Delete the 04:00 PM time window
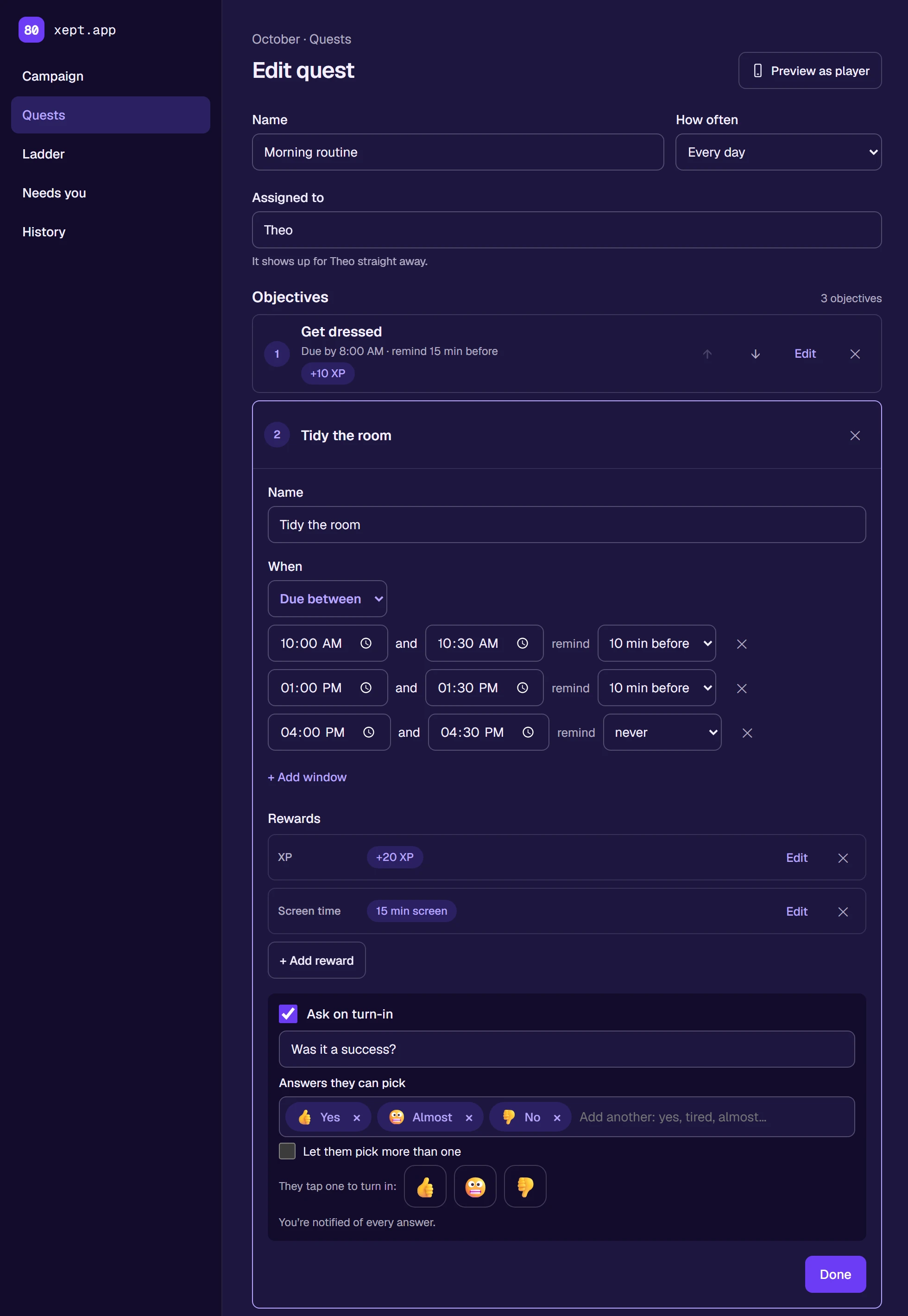Image resolution: width=908 pixels, height=1316 pixels. point(748,733)
